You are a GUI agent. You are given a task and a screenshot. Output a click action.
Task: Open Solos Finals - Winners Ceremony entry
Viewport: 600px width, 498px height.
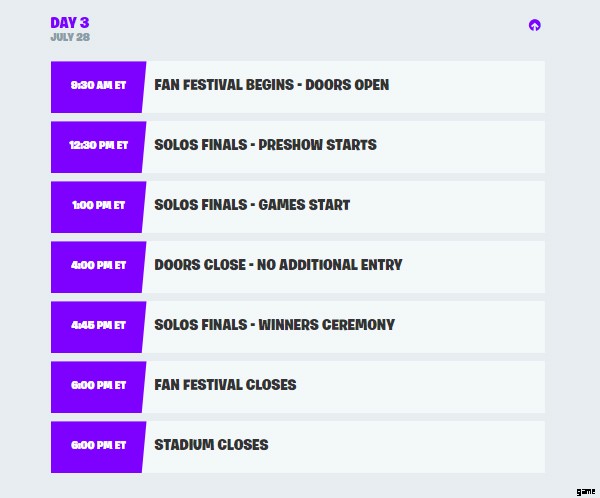click(274, 325)
